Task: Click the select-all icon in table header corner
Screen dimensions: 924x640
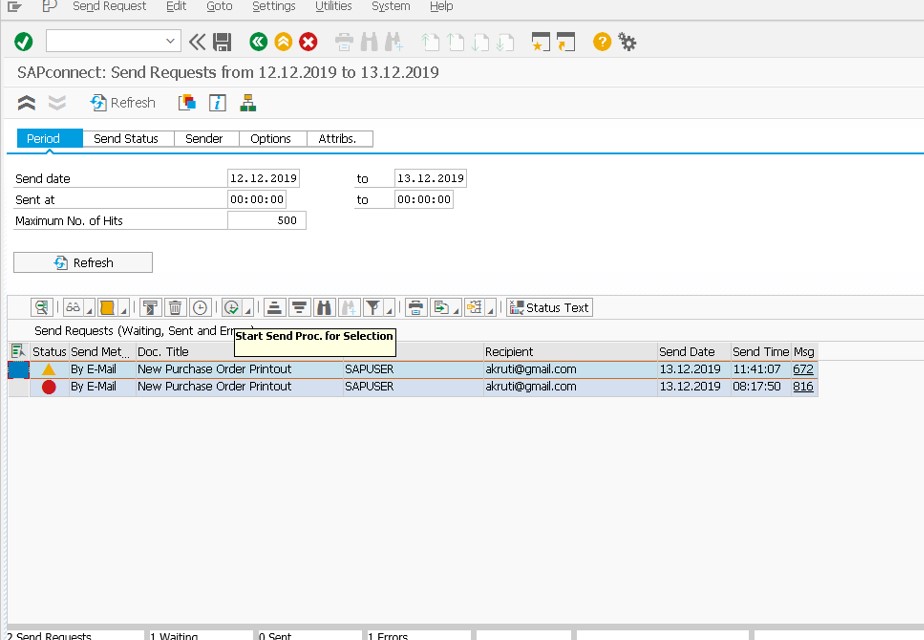Action: coord(18,352)
